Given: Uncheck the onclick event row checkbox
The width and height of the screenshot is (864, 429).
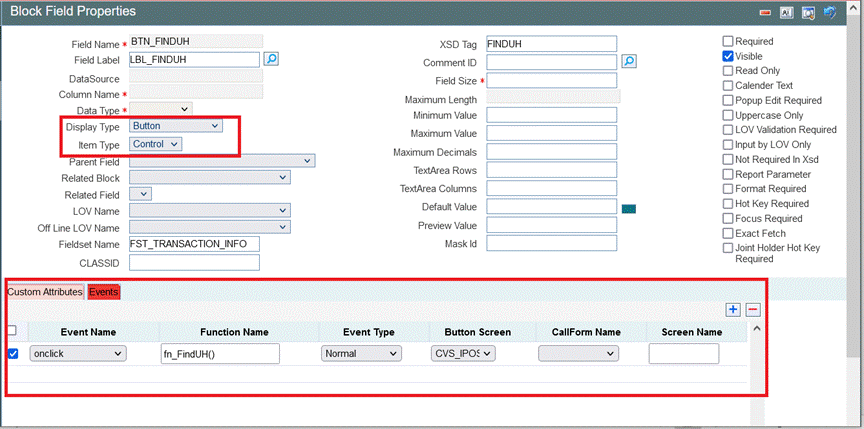Looking at the screenshot, I should tap(13, 354).
